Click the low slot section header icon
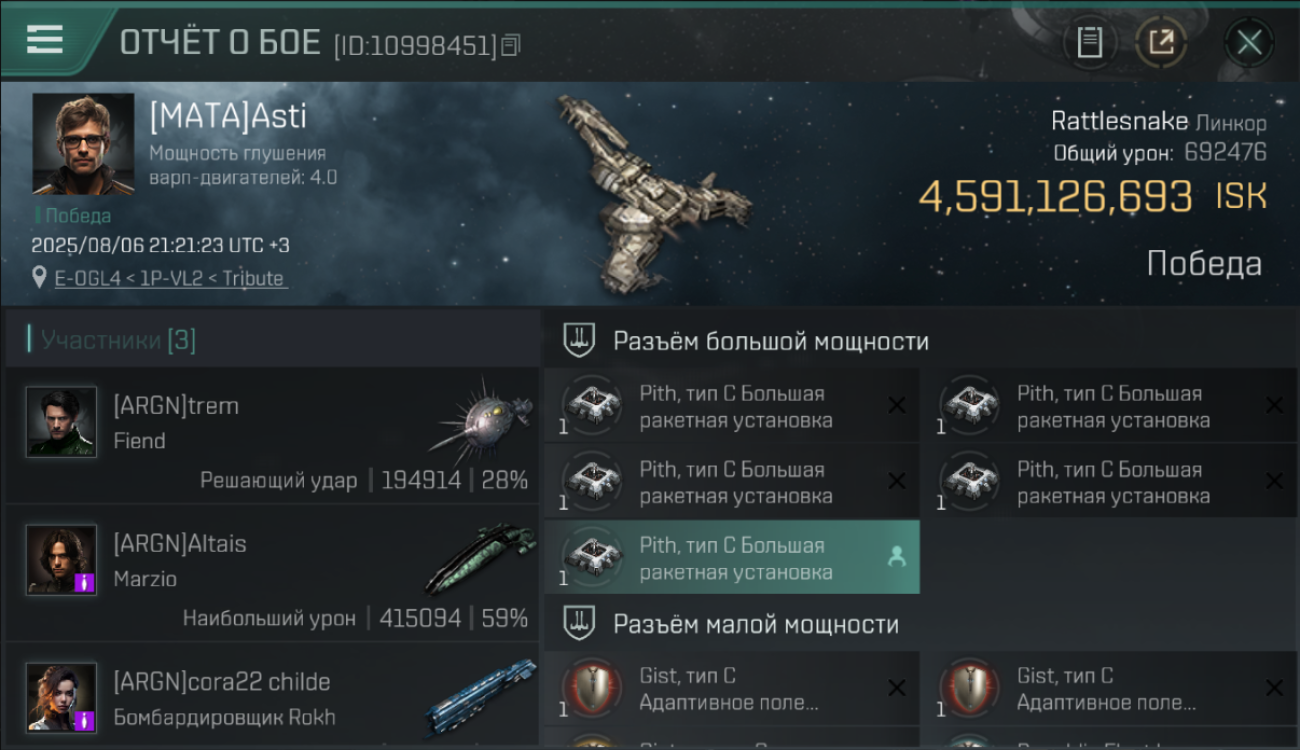 tap(579, 624)
